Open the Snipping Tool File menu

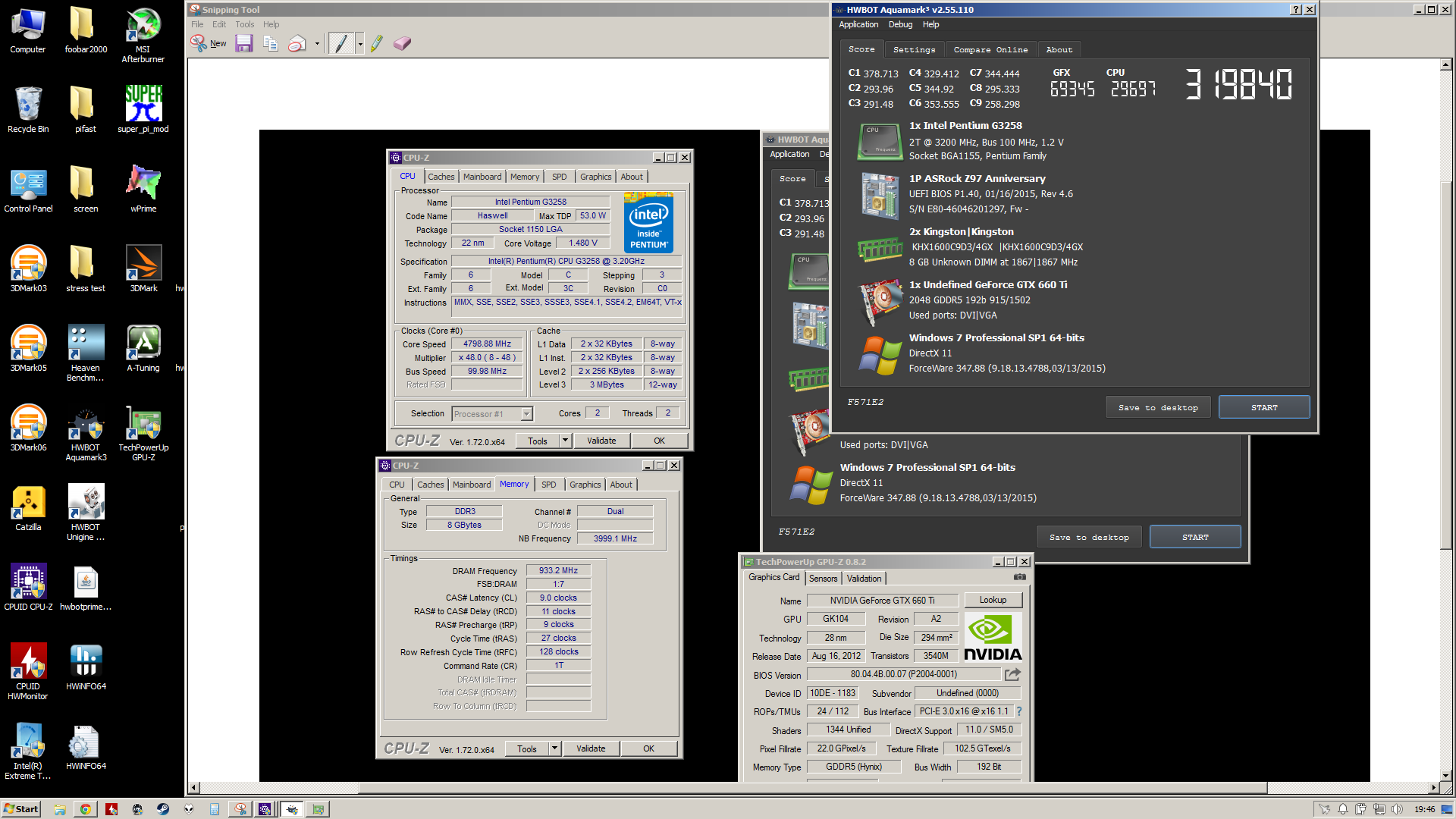tap(197, 24)
